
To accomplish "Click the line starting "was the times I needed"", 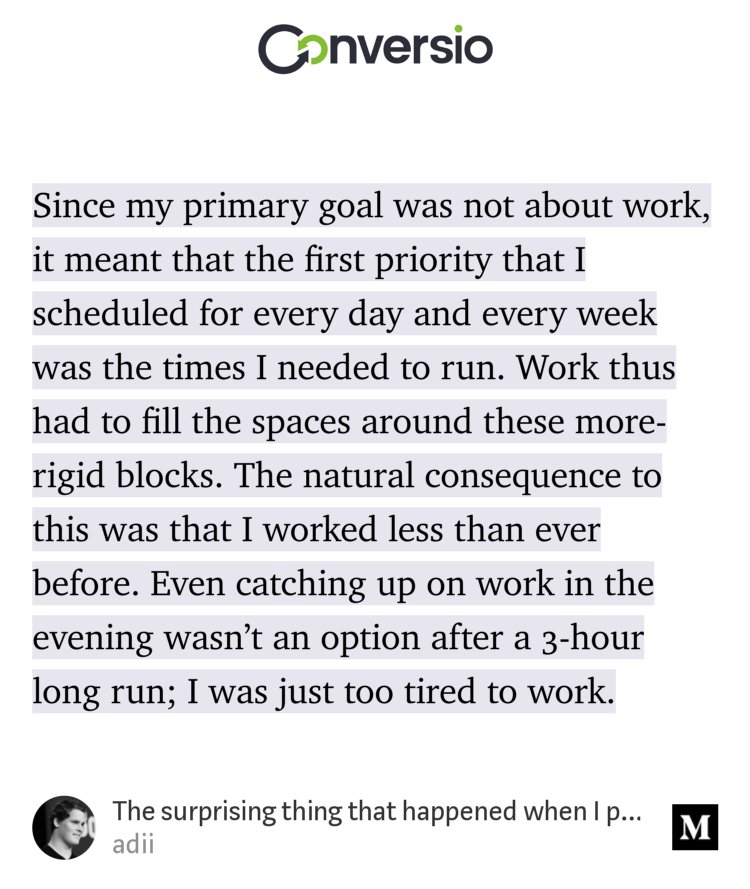I will (353, 367).
